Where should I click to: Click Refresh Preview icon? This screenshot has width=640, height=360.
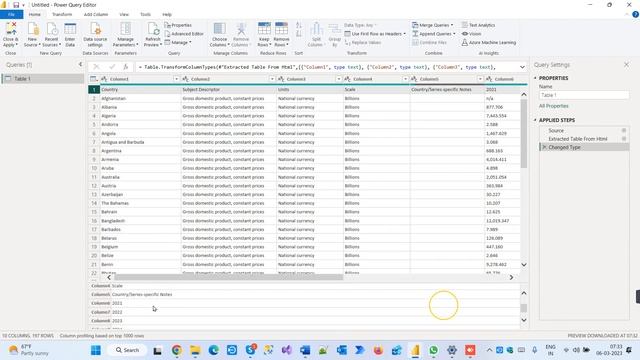point(153,29)
